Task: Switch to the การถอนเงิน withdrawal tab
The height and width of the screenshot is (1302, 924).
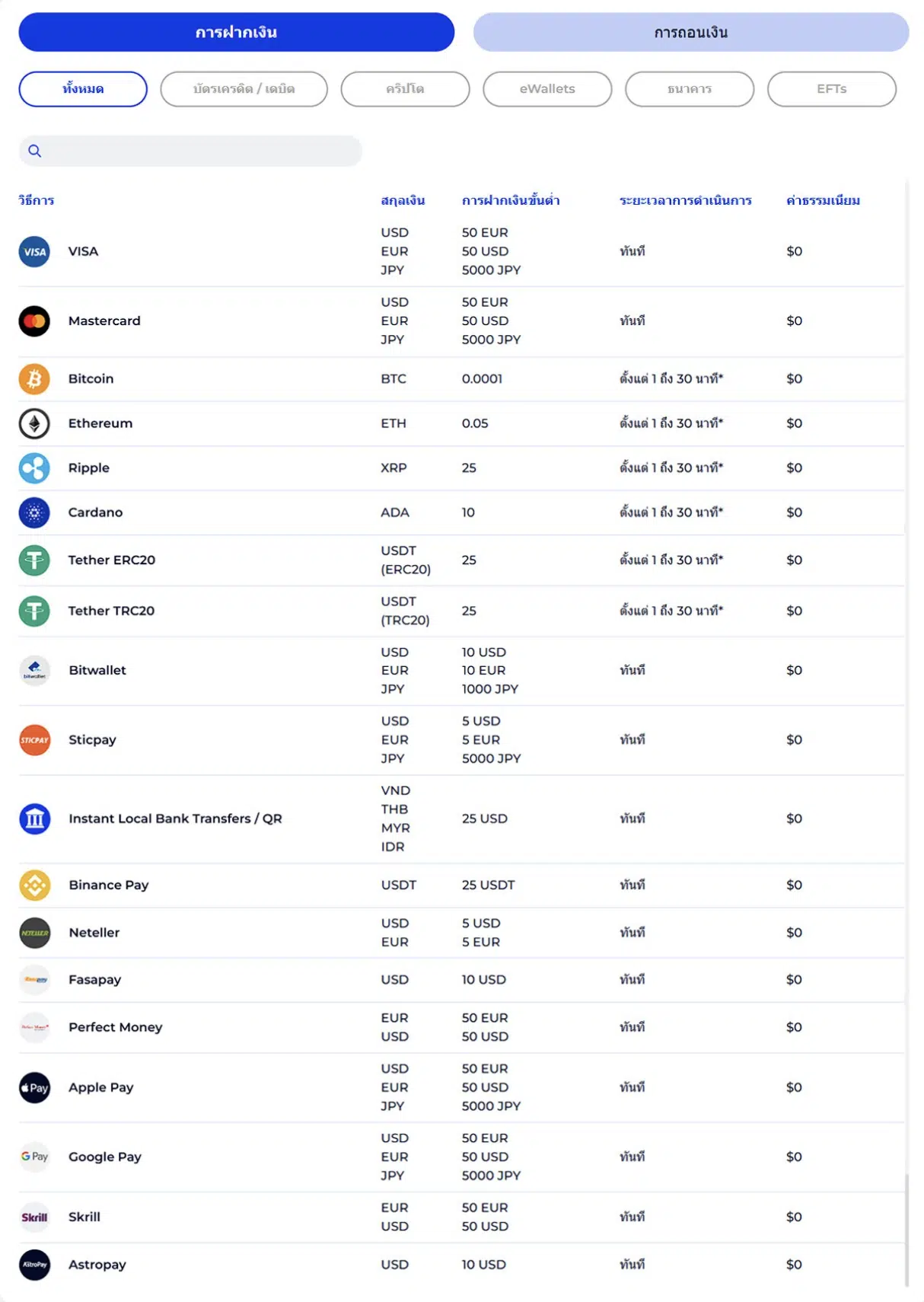Action: point(691,32)
